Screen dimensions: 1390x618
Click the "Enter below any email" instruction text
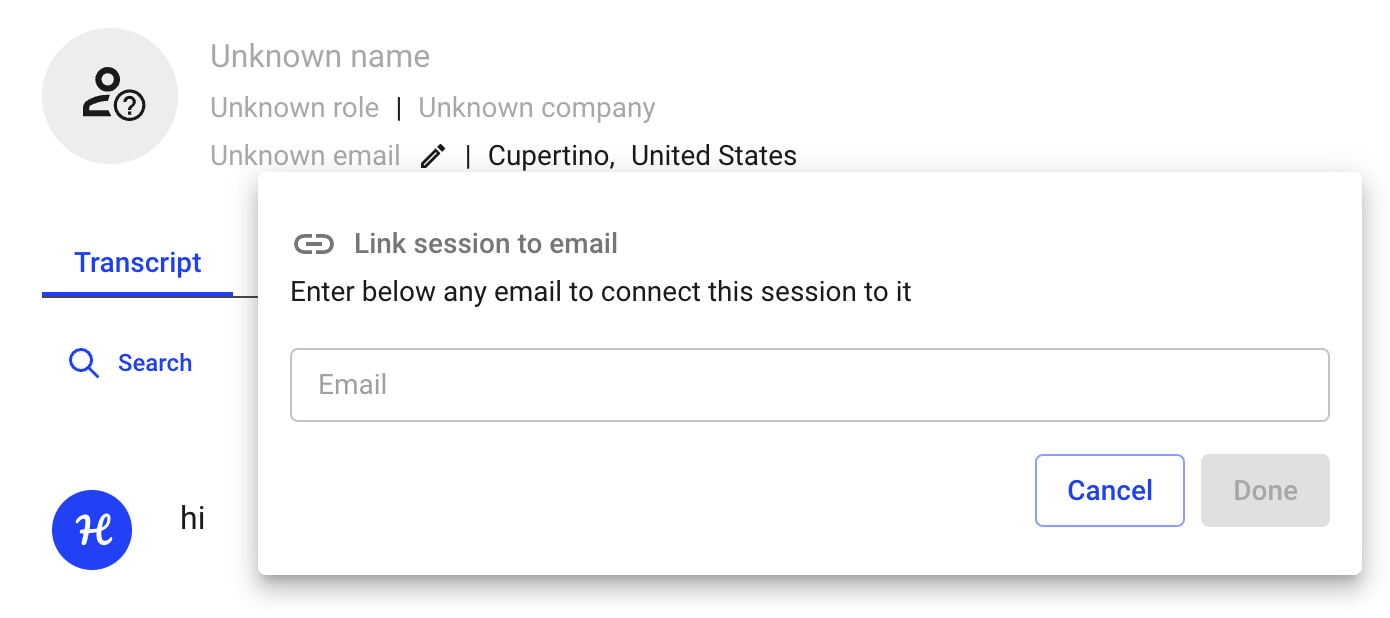pos(601,293)
